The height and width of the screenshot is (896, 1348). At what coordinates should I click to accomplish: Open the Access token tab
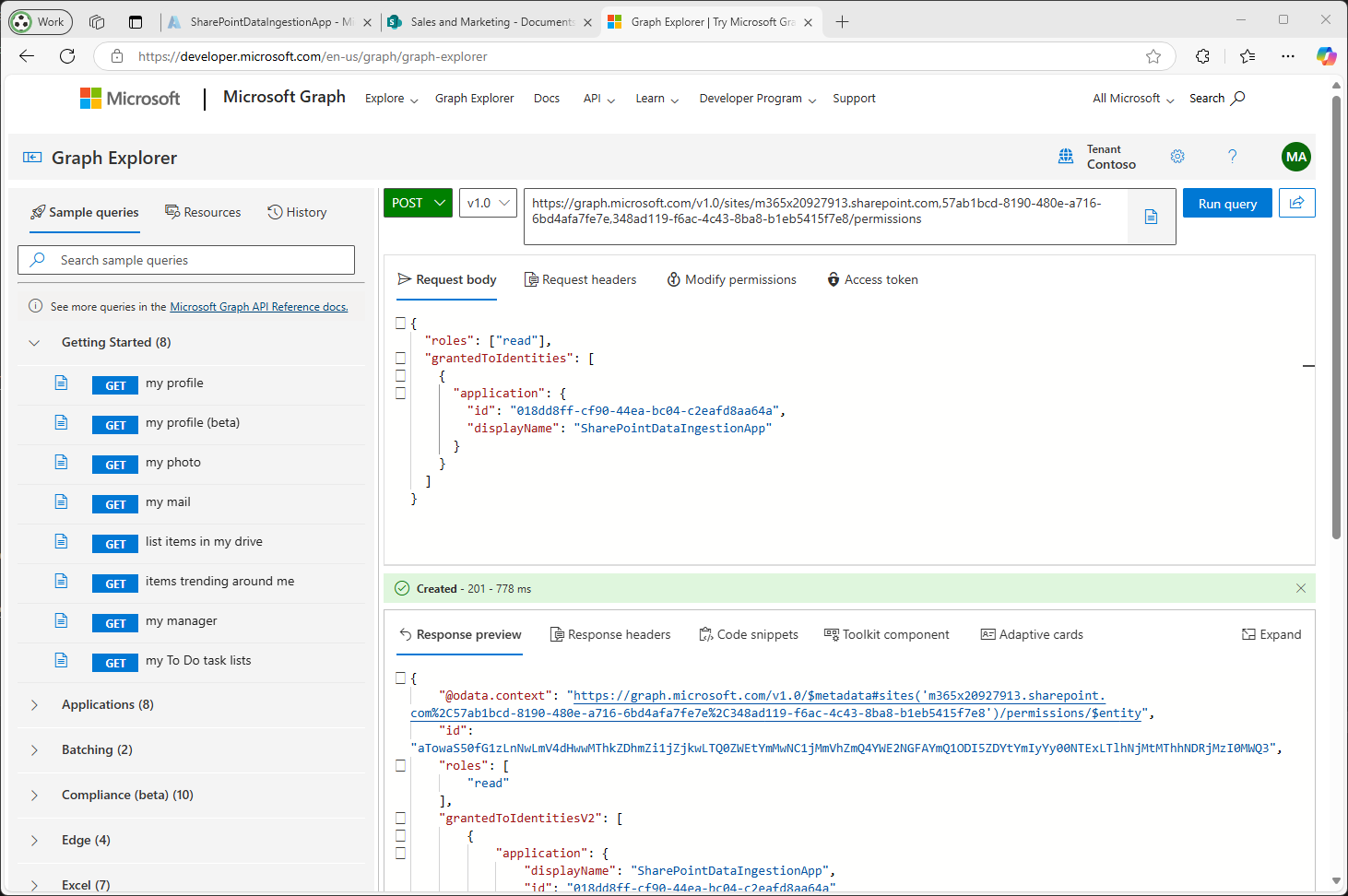872,279
